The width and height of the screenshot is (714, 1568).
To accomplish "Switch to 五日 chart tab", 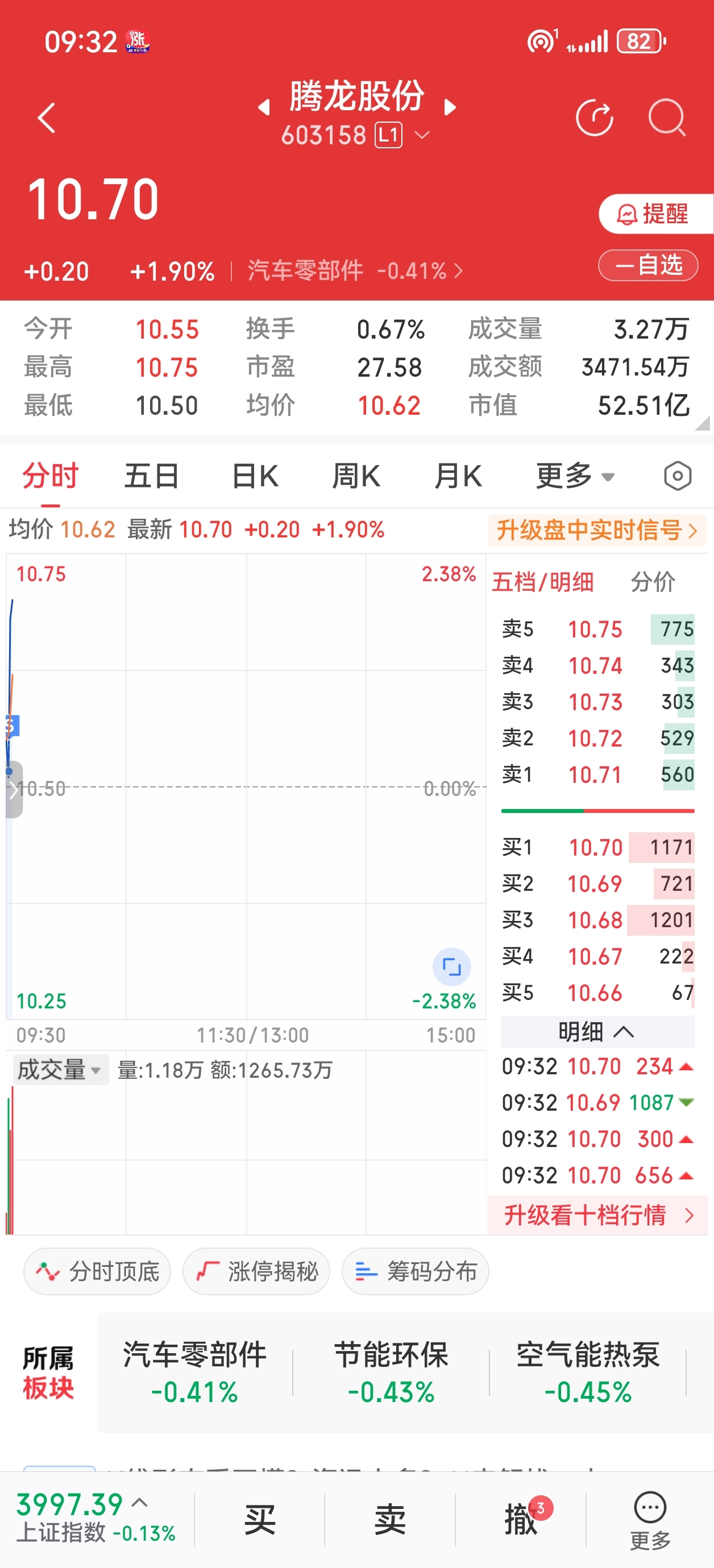I will pos(152,476).
